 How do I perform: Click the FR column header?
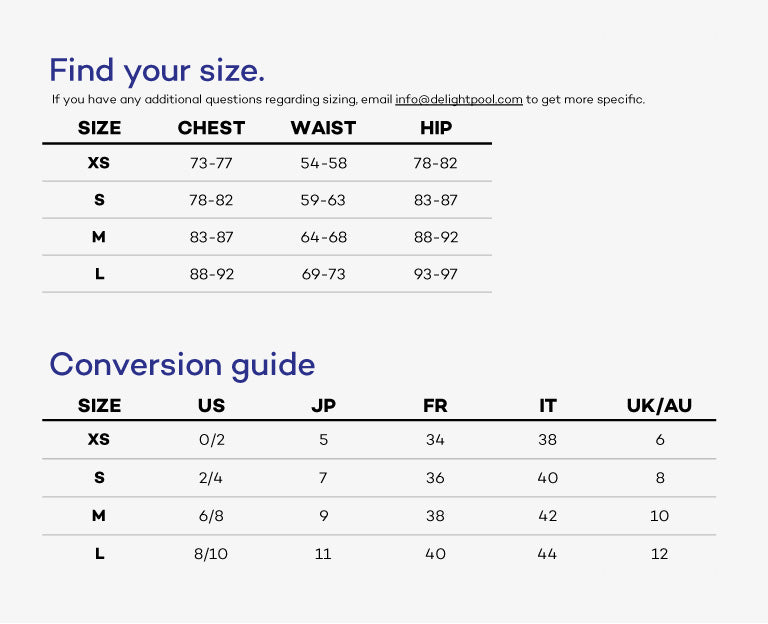point(435,406)
